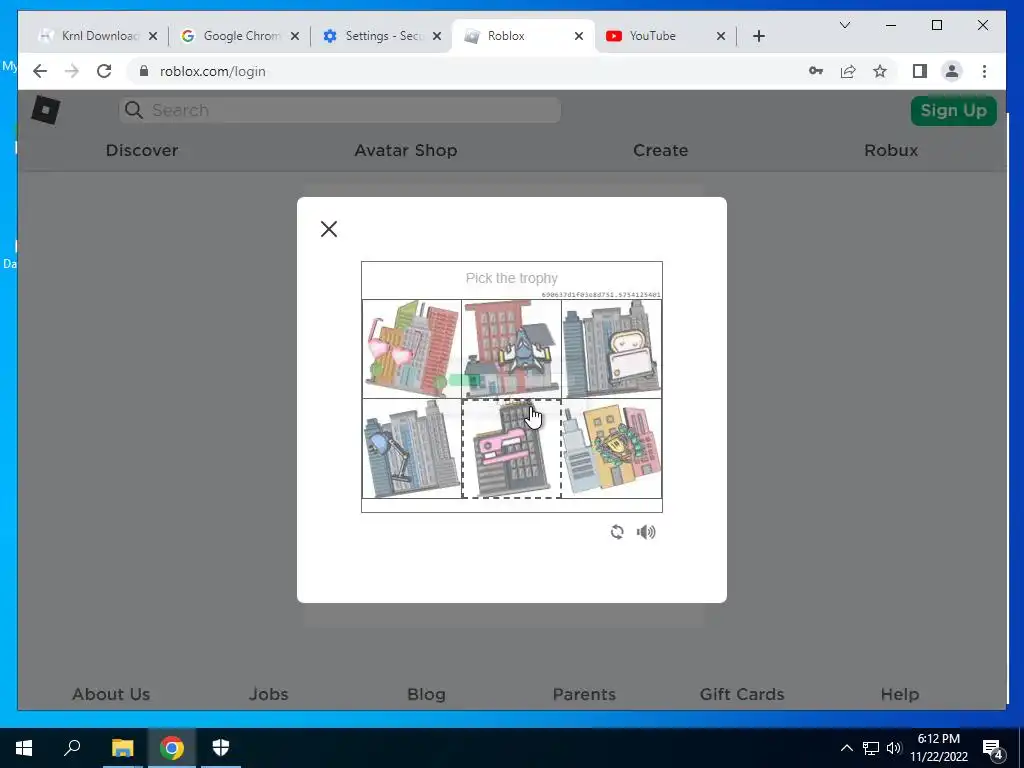Reload the current page
Image resolution: width=1024 pixels, height=768 pixels.
pos(104,71)
